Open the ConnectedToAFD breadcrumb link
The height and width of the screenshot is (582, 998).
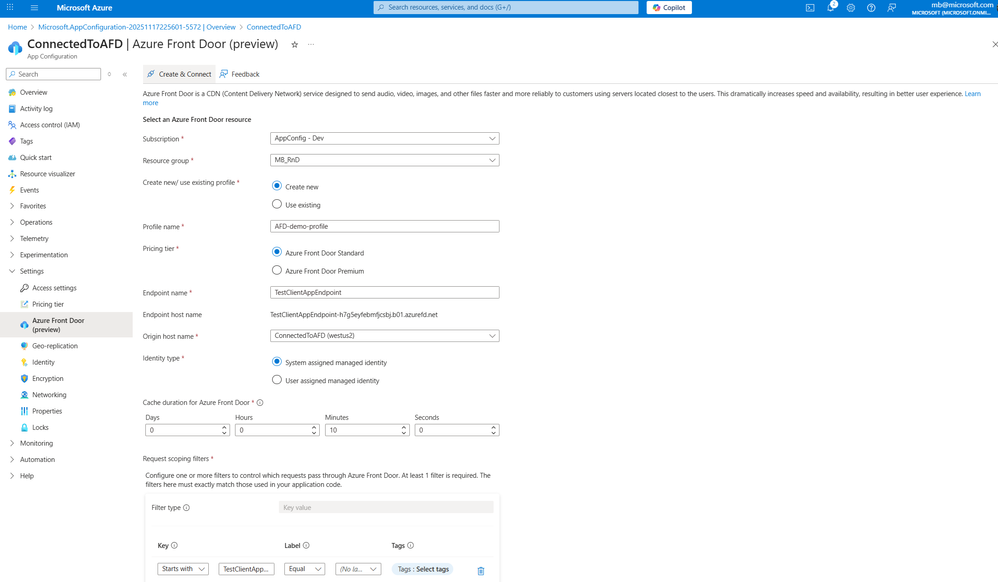tap(274, 27)
